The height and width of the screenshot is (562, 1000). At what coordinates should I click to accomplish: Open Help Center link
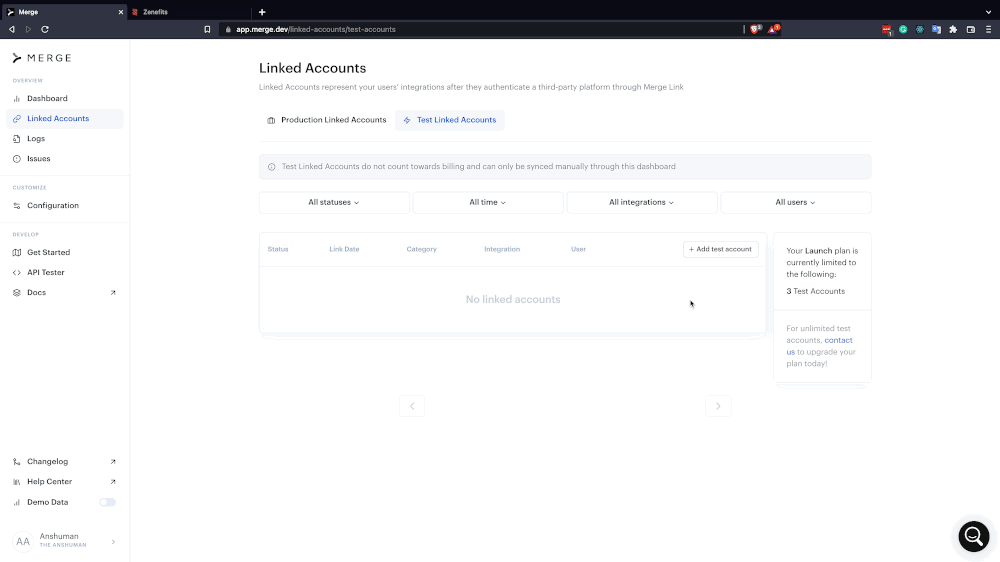(64, 482)
